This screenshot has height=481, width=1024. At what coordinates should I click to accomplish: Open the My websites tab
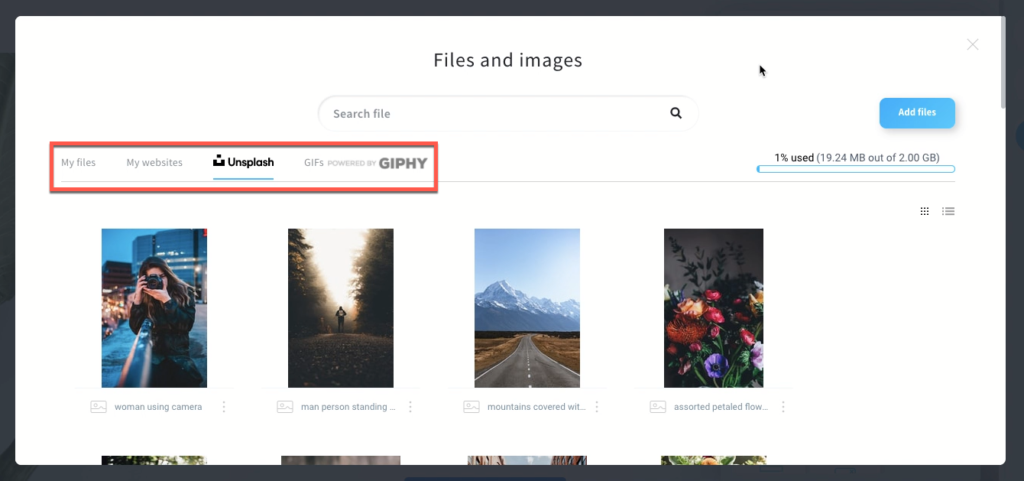154,163
